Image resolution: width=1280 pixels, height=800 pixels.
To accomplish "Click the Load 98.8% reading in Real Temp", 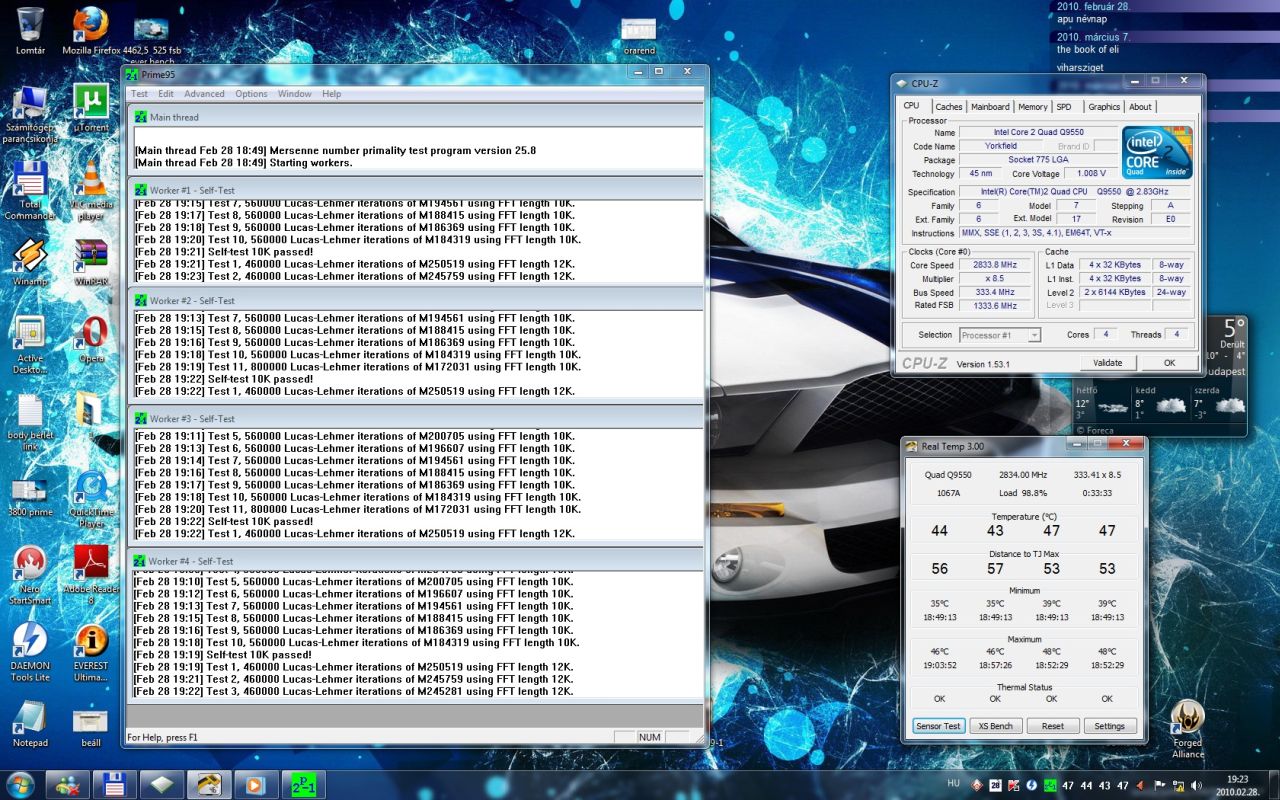I will click(x=1021, y=493).
